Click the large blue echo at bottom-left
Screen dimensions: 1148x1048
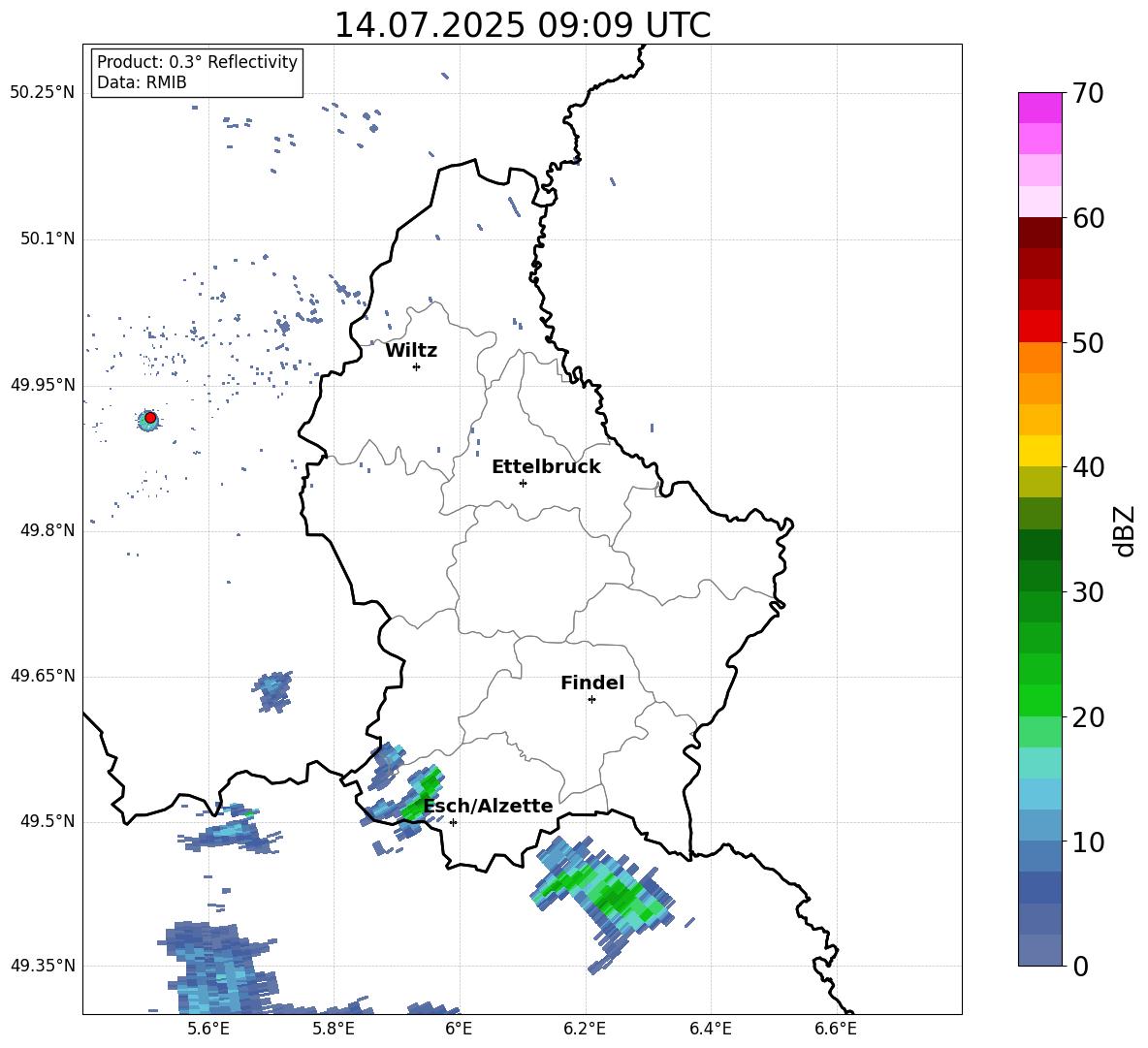coord(218,969)
